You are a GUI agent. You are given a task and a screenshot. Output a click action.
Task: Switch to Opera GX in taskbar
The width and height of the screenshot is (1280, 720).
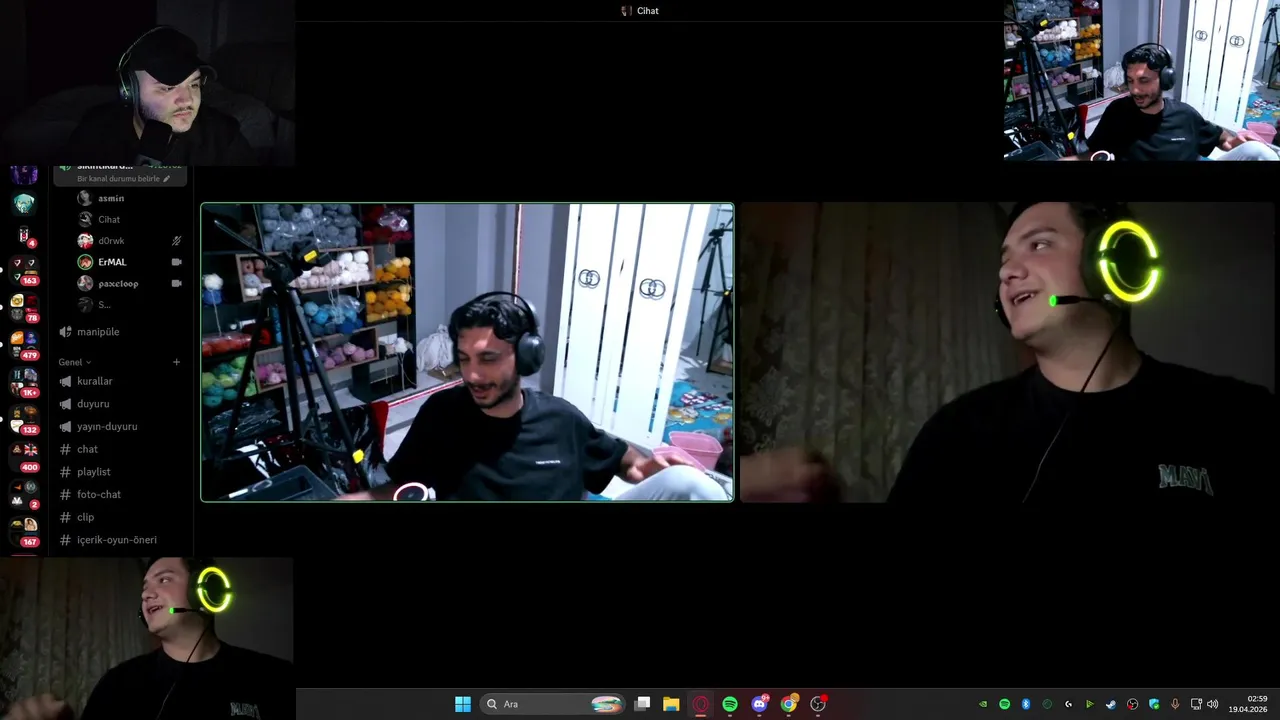[700, 704]
